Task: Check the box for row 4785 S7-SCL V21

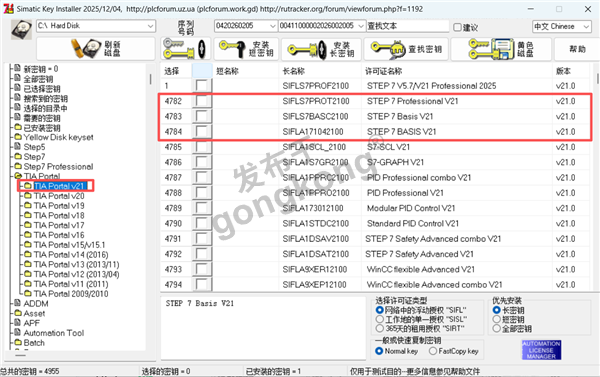Action: (x=202, y=147)
